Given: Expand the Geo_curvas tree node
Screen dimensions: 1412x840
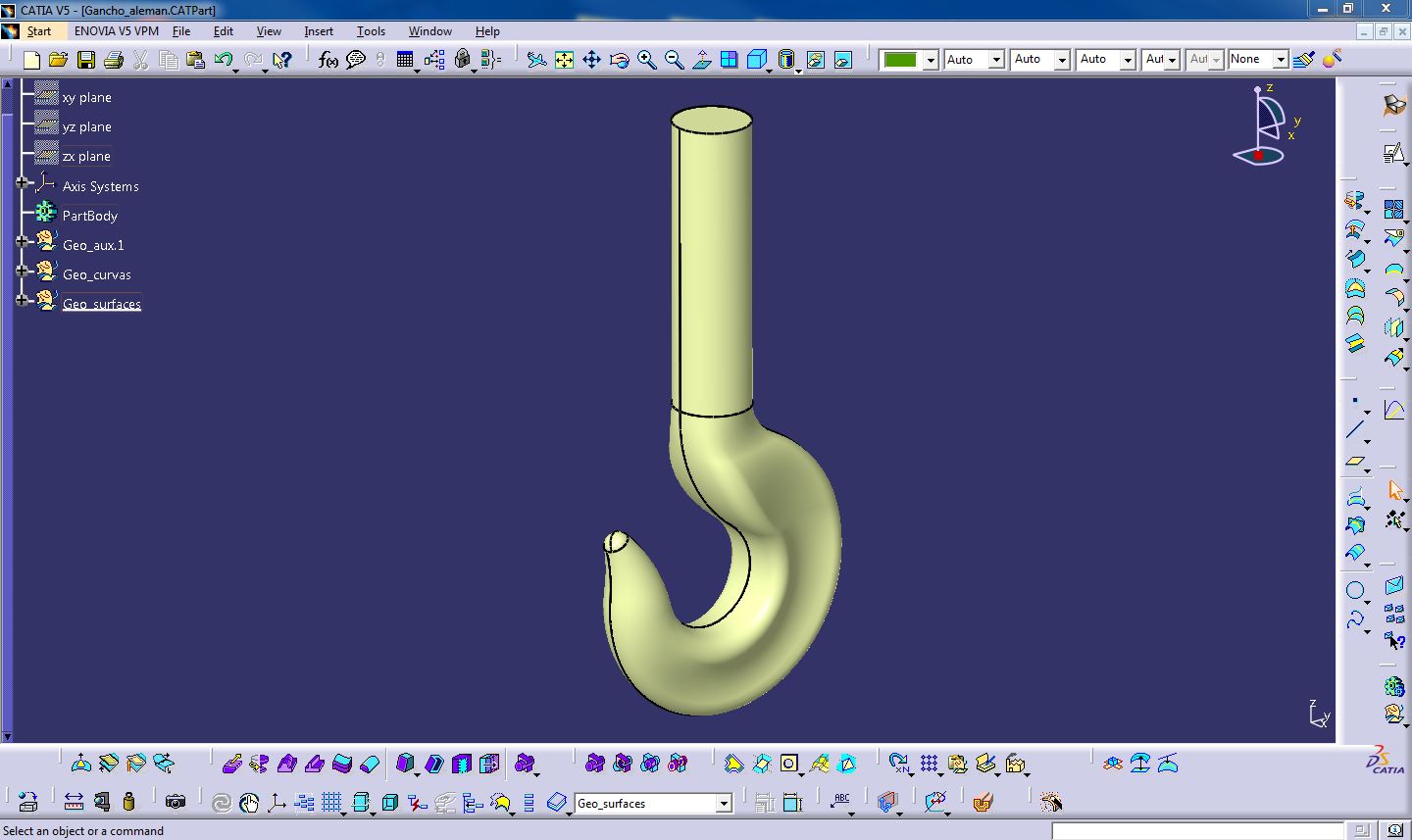Looking at the screenshot, I should [22, 271].
